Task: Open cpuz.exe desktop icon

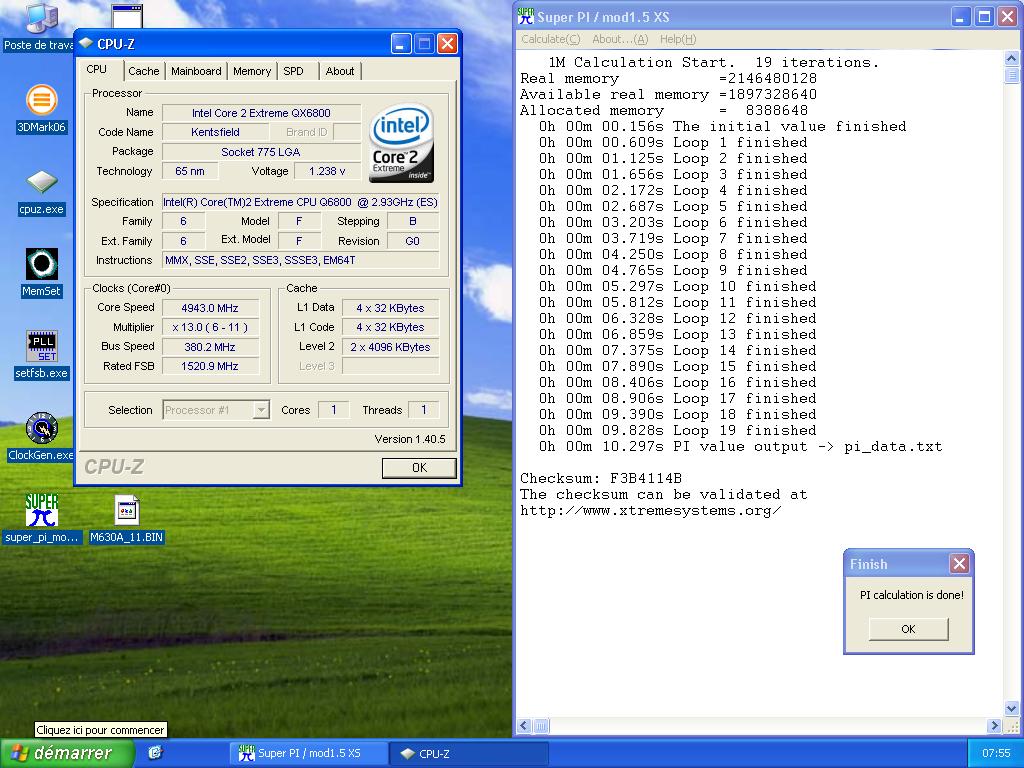Action: click(41, 192)
